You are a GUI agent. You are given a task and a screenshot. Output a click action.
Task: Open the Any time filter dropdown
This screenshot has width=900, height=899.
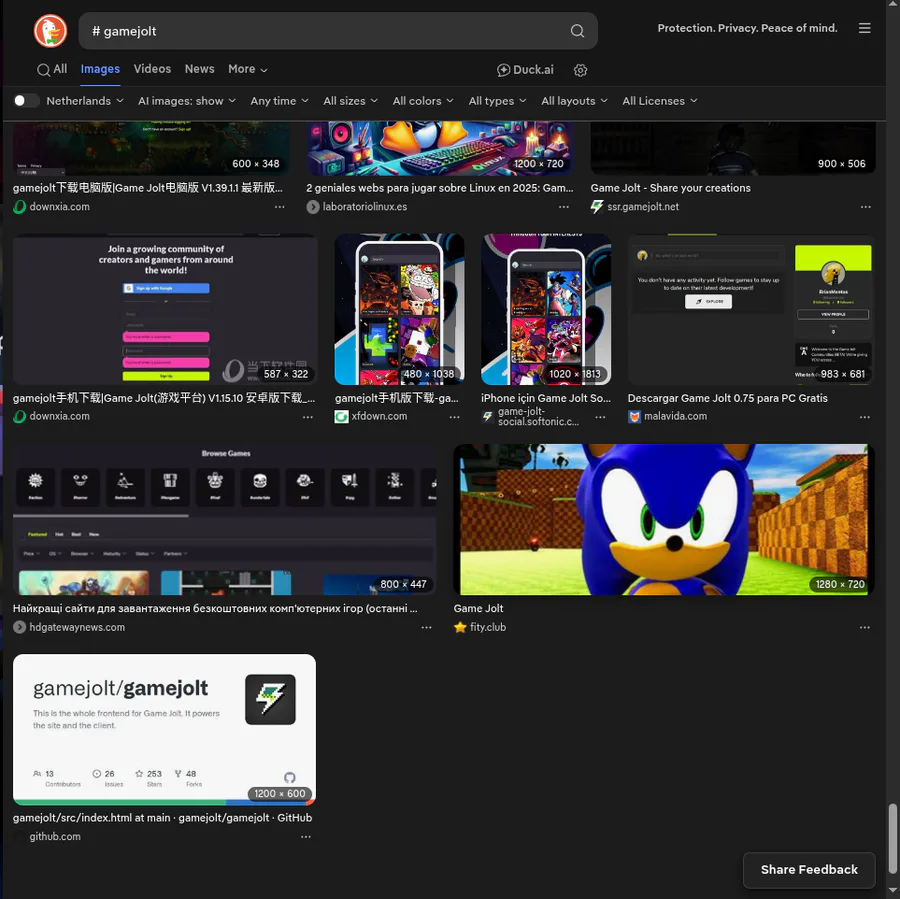click(280, 100)
